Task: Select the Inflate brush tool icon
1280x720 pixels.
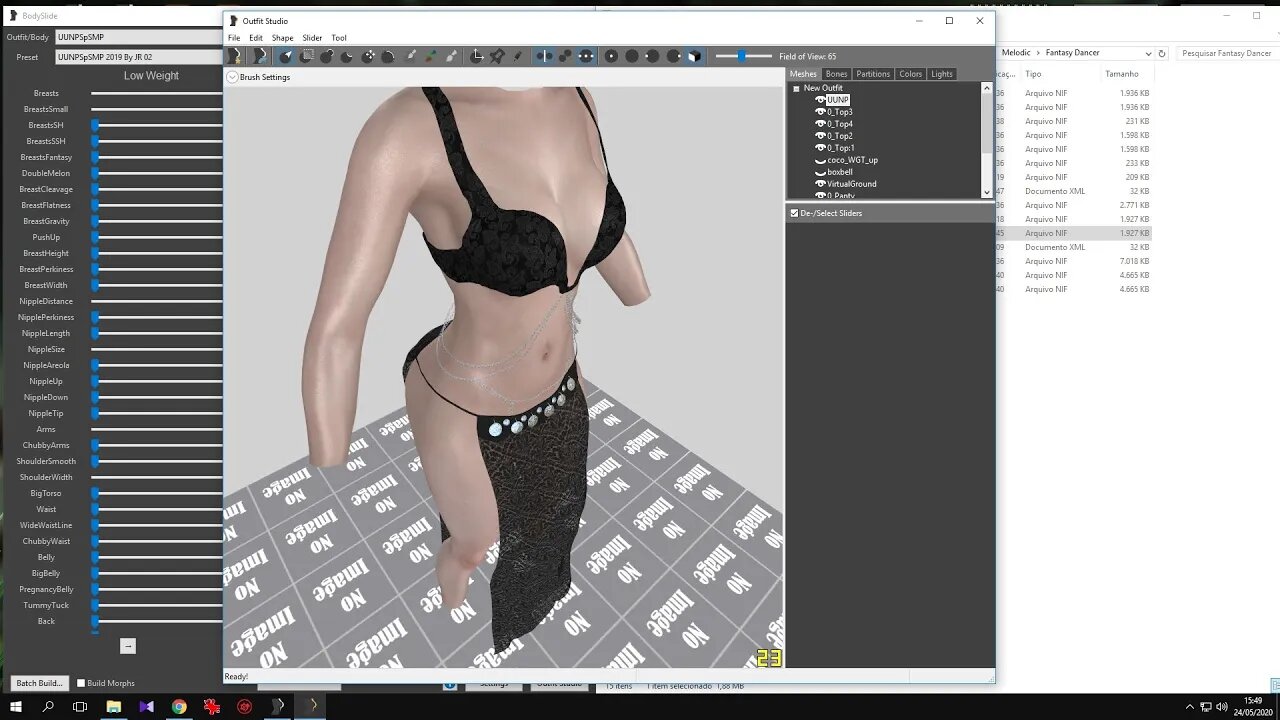Action: [327, 56]
